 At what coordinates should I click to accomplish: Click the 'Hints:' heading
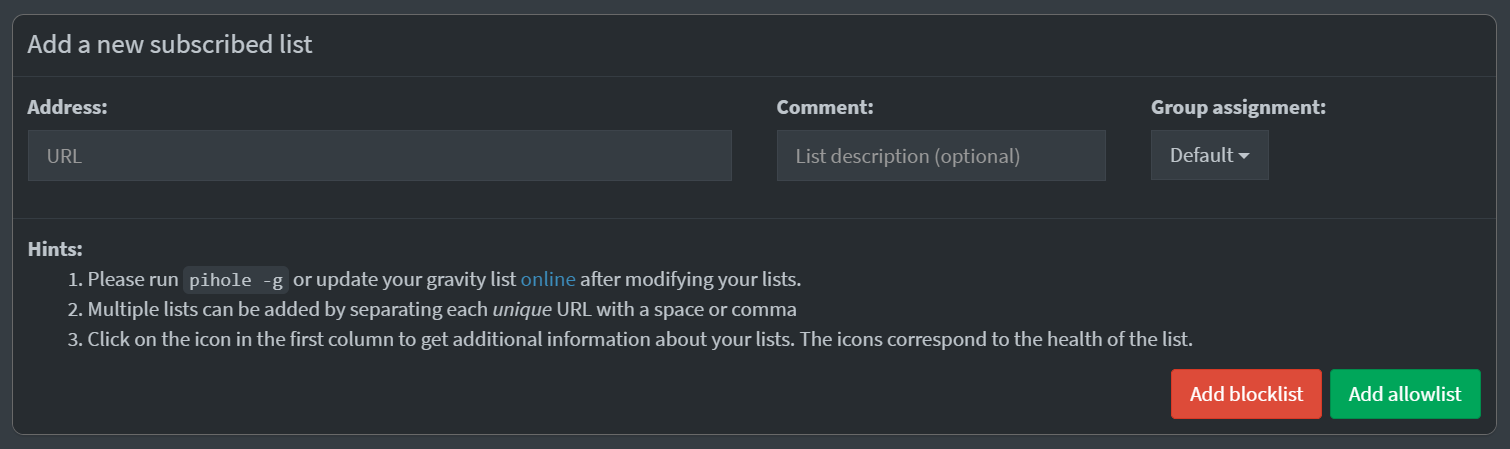tap(55, 249)
